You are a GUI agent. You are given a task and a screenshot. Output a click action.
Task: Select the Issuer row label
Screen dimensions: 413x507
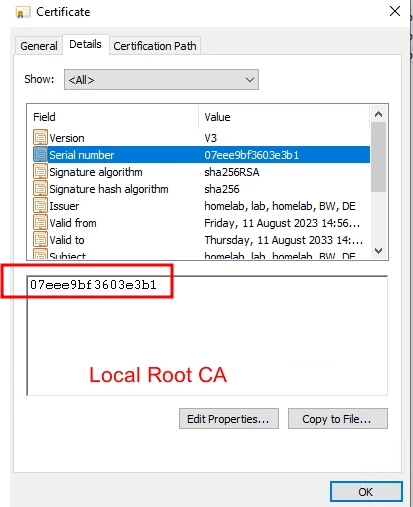tap(64, 206)
